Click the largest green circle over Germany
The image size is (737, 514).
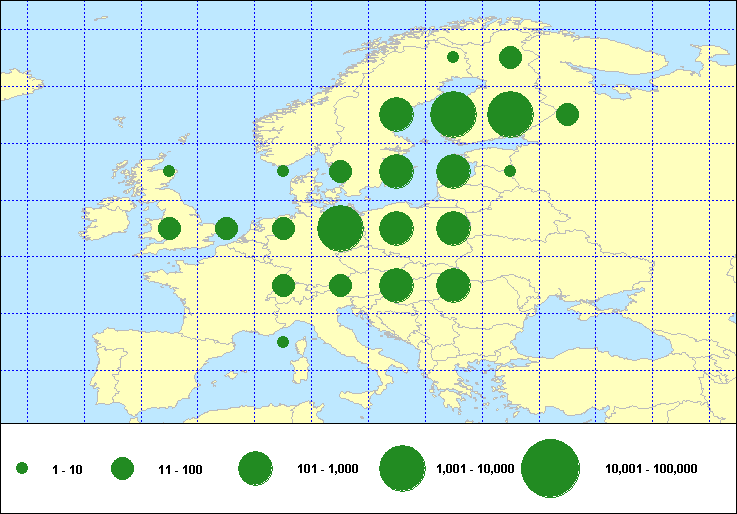[340, 228]
